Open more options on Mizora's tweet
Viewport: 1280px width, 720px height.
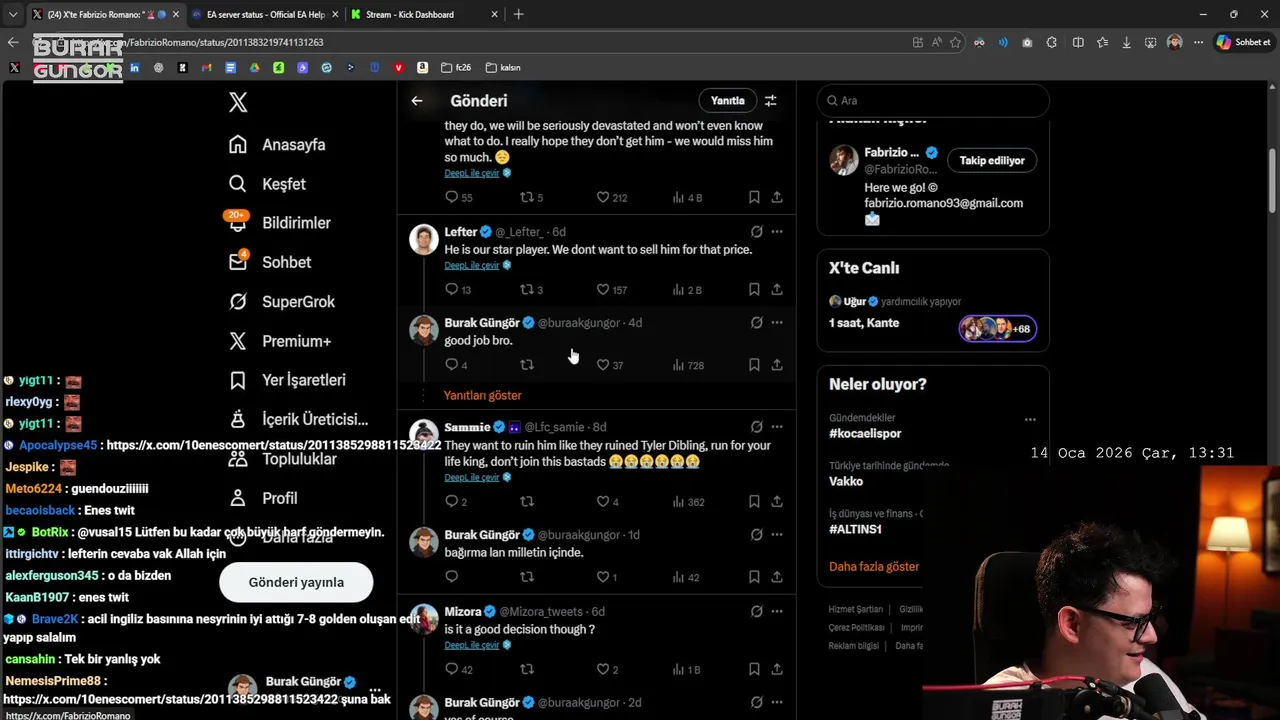777,611
